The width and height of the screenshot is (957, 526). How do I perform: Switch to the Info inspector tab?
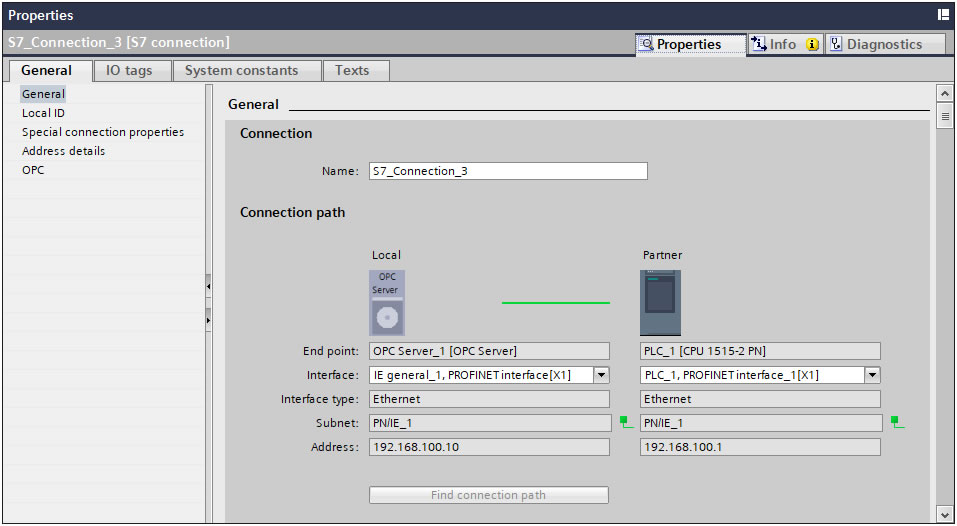[x=785, y=45]
